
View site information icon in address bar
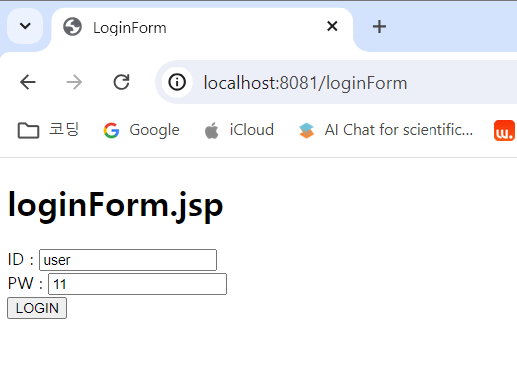coord(177,82)
